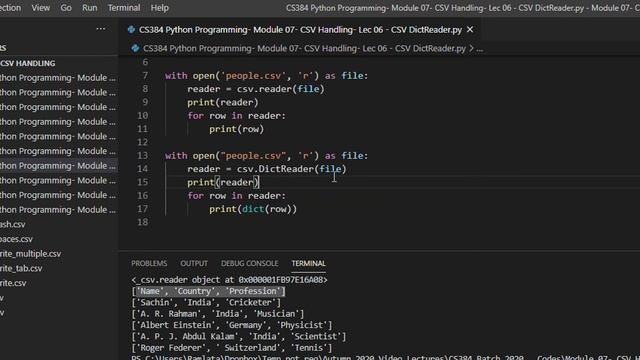This screenshot has height=360, width=640.
Task: Click 'print(reader)' on line 9
Action: 223,102
